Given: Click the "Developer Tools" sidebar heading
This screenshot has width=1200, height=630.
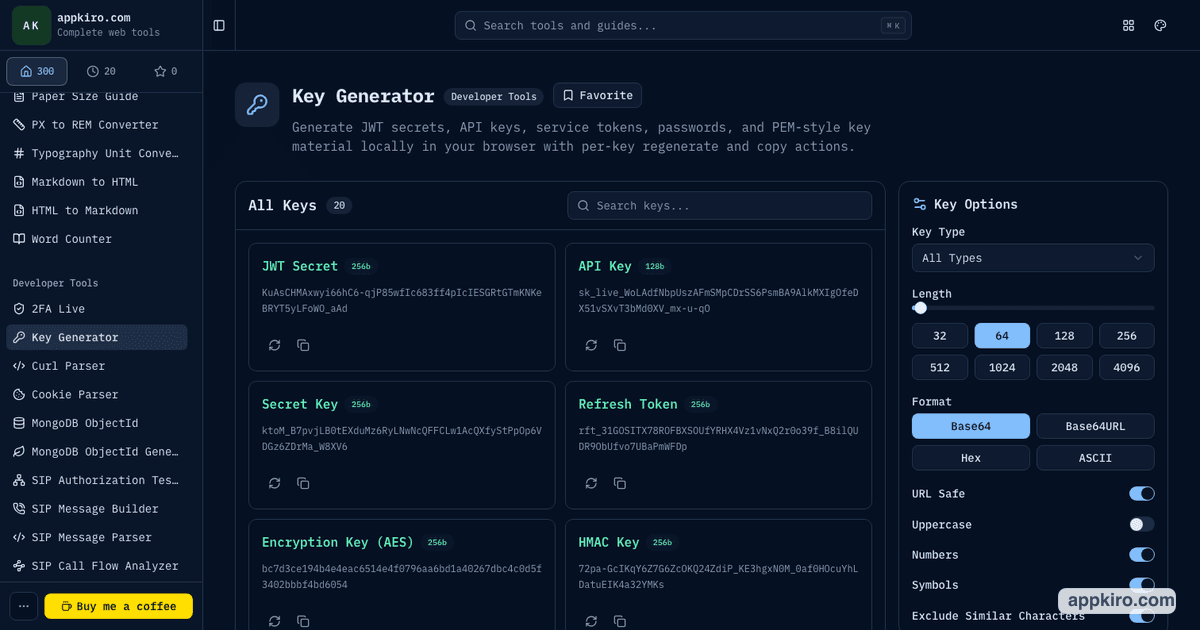Looking at the screenshot, I should (x=55, y=283).
